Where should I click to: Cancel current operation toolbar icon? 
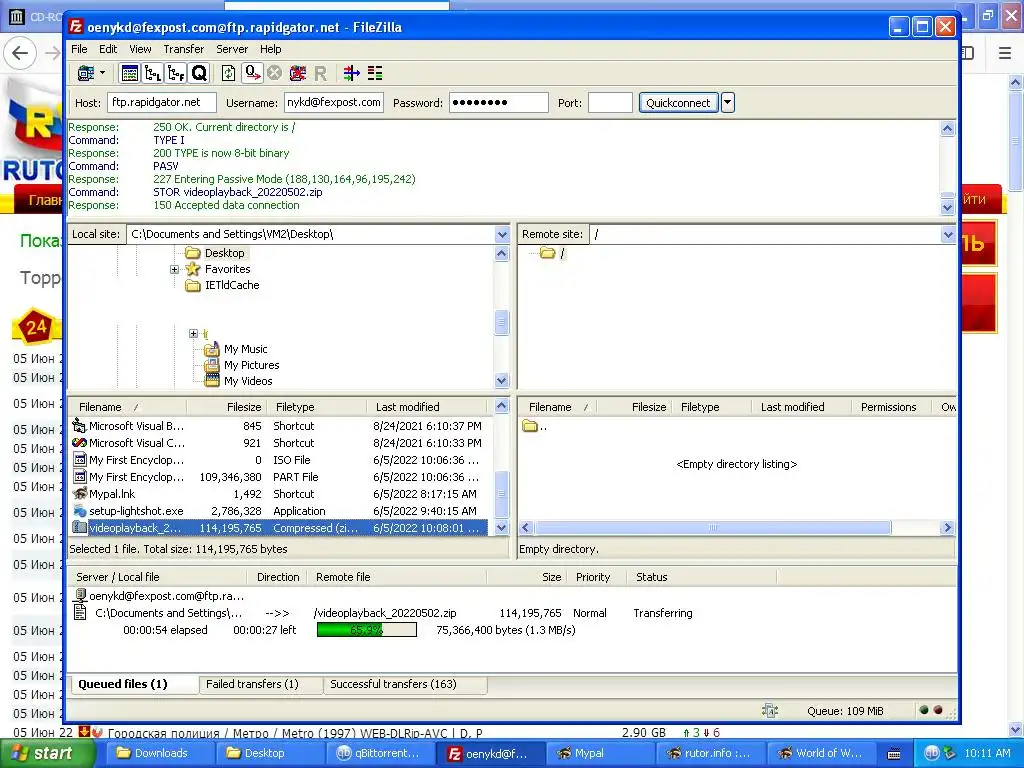pyautogui.click(x=275, y=73)
